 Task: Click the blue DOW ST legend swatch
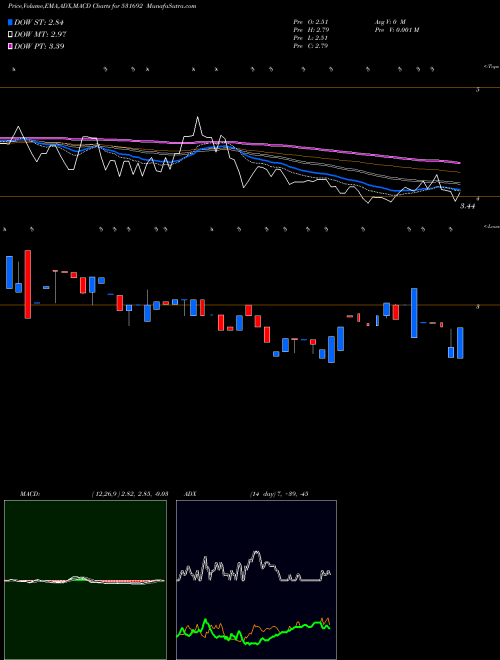10,22
